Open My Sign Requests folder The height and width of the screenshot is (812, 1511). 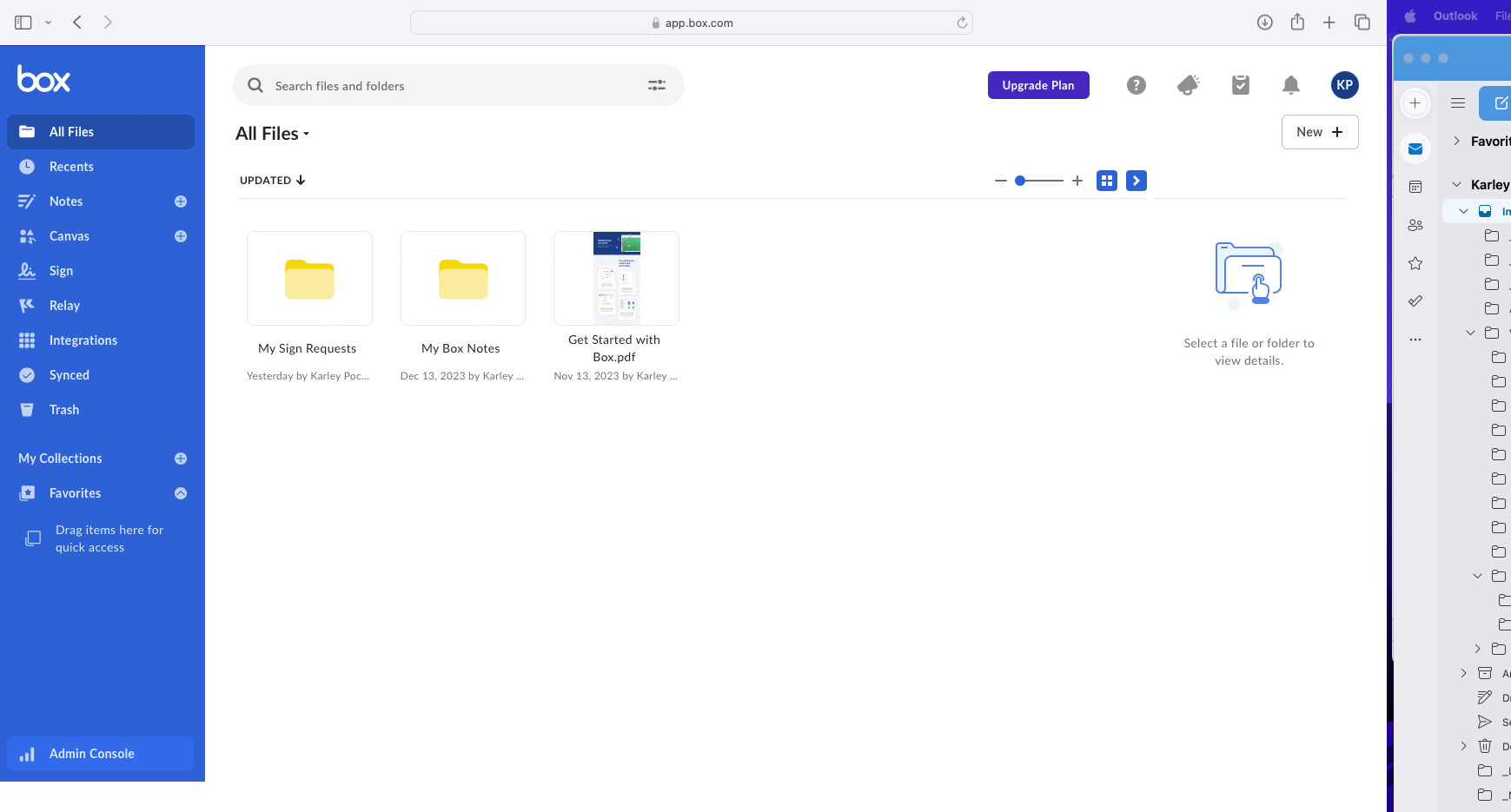309,279
